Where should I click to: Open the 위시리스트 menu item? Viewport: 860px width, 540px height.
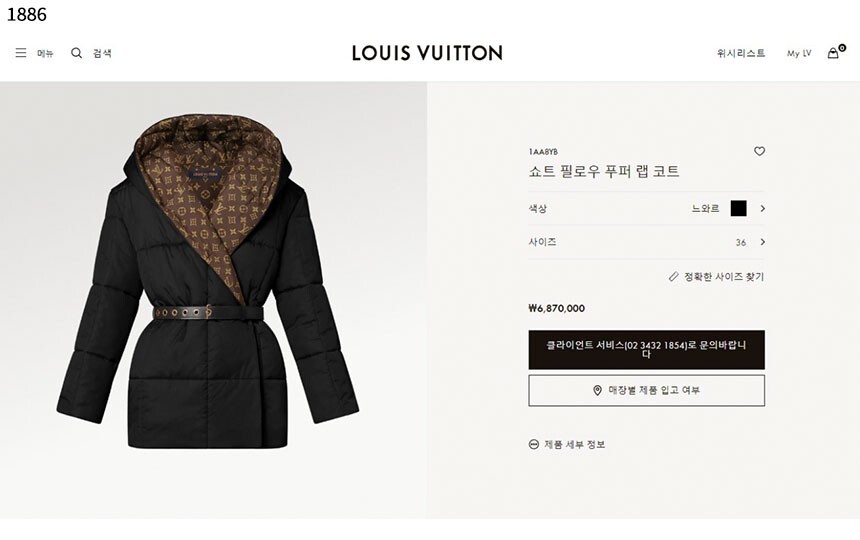pyautogui.click(x=741, y=53)
